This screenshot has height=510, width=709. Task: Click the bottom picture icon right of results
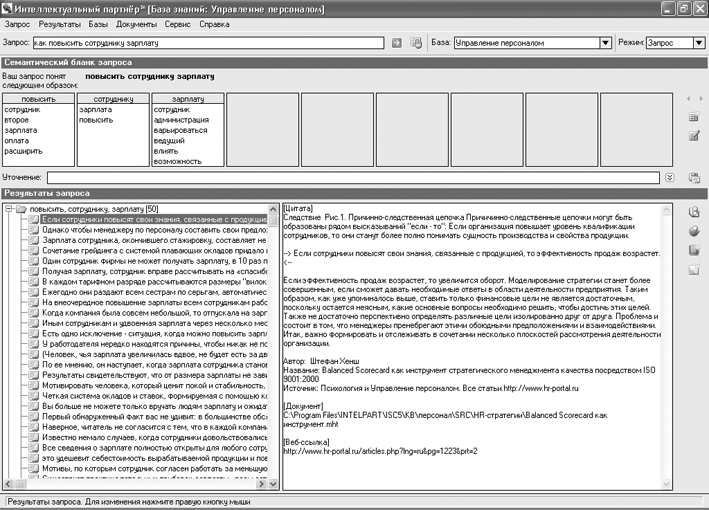(693, 270)
